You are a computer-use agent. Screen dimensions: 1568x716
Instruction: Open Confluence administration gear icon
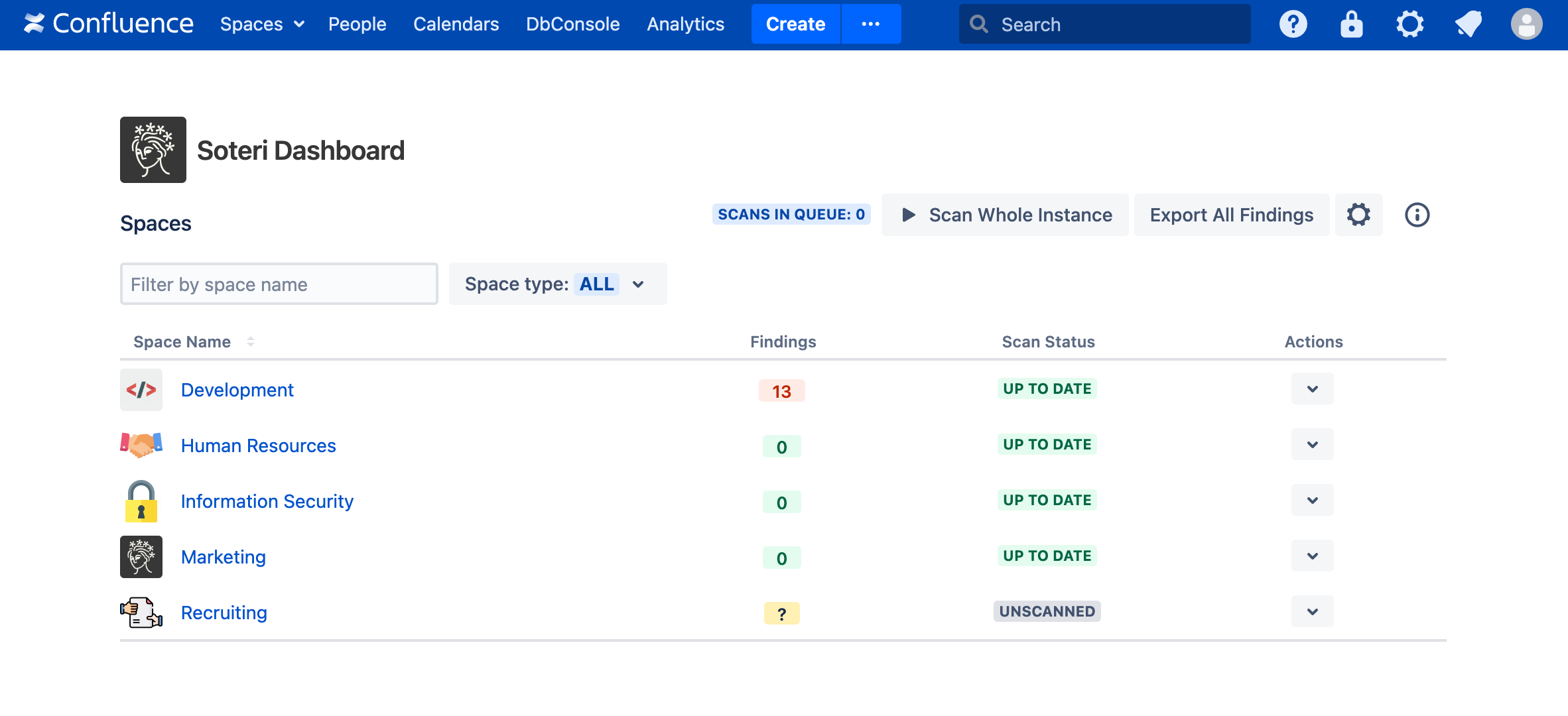(x=1409, y=25)
